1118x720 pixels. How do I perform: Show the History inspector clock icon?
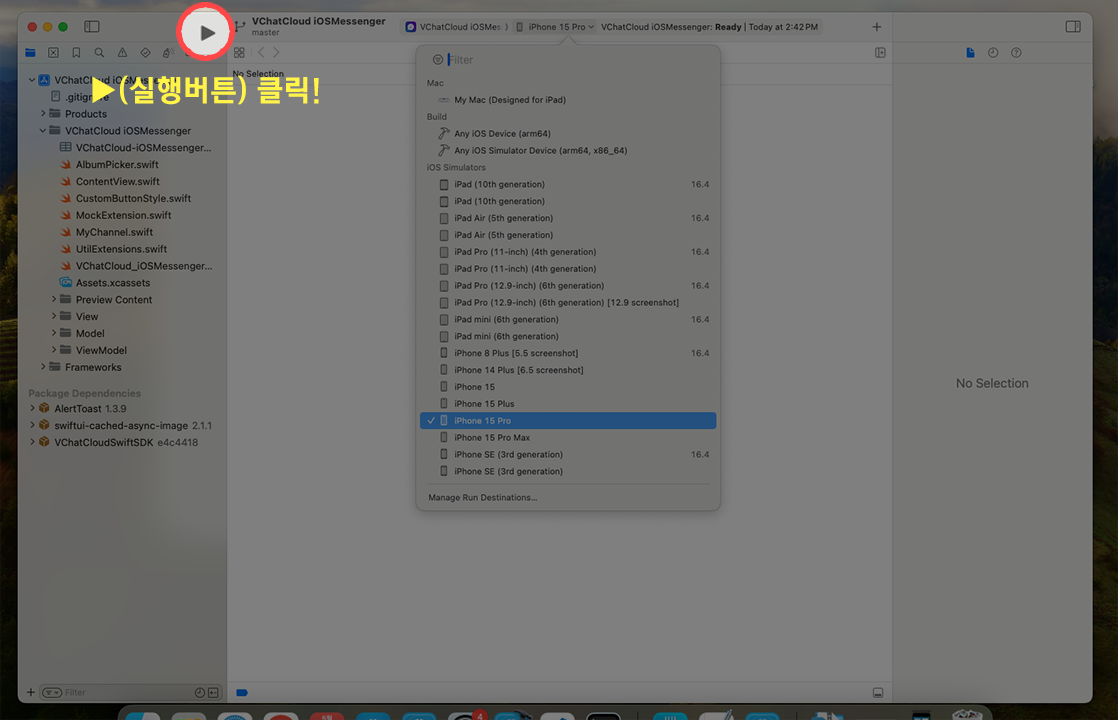993,53
